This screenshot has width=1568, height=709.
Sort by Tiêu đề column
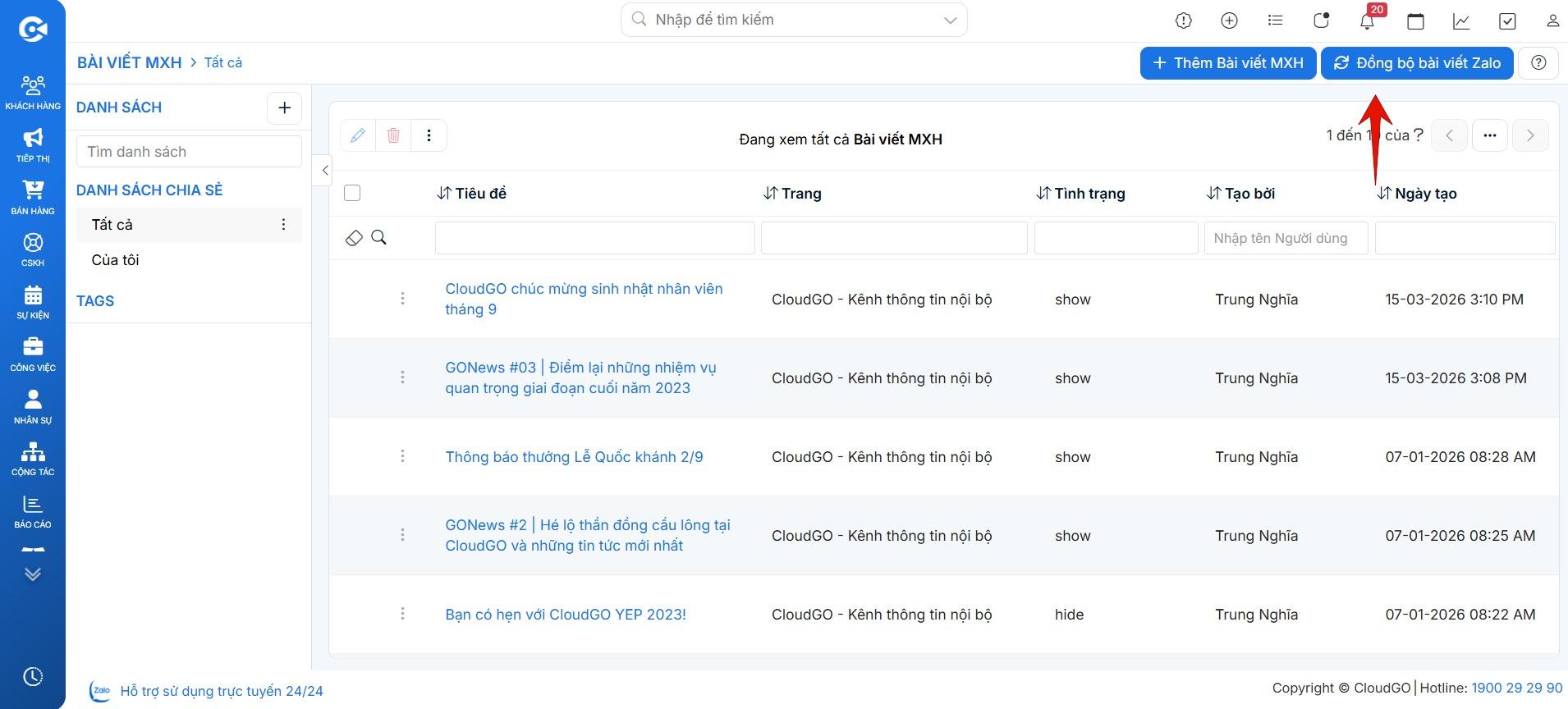coord(472,194)
